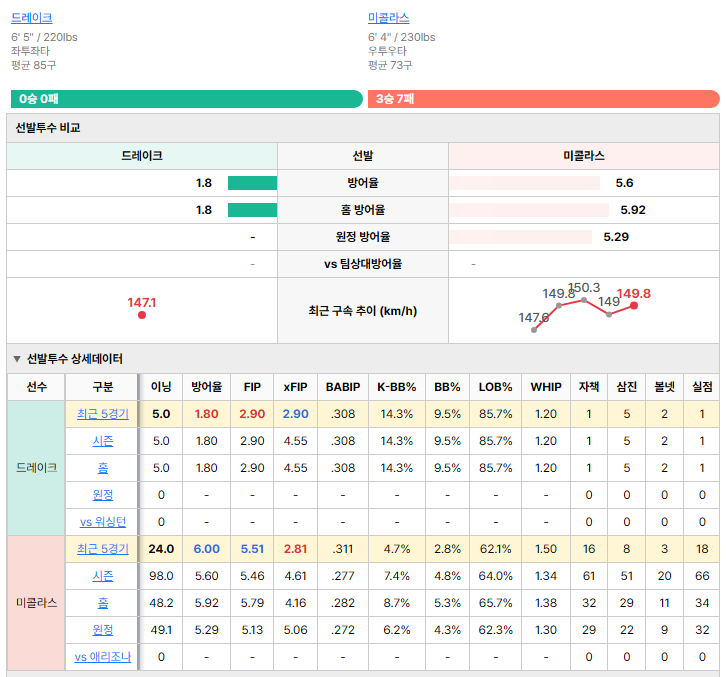
Task: Click 미콜라스's 홈 split link
Action: (x=103, y=602)
